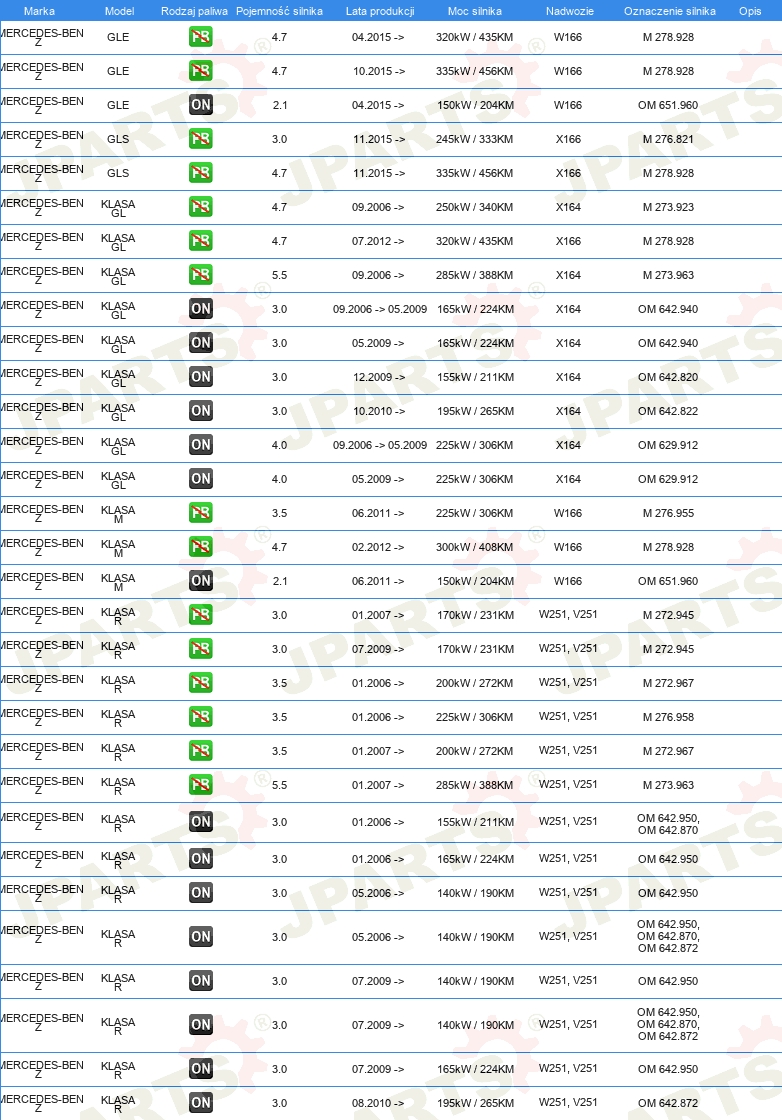Click the Moc silnika column header
This screenshot has width=782, height=1120.
475,11
